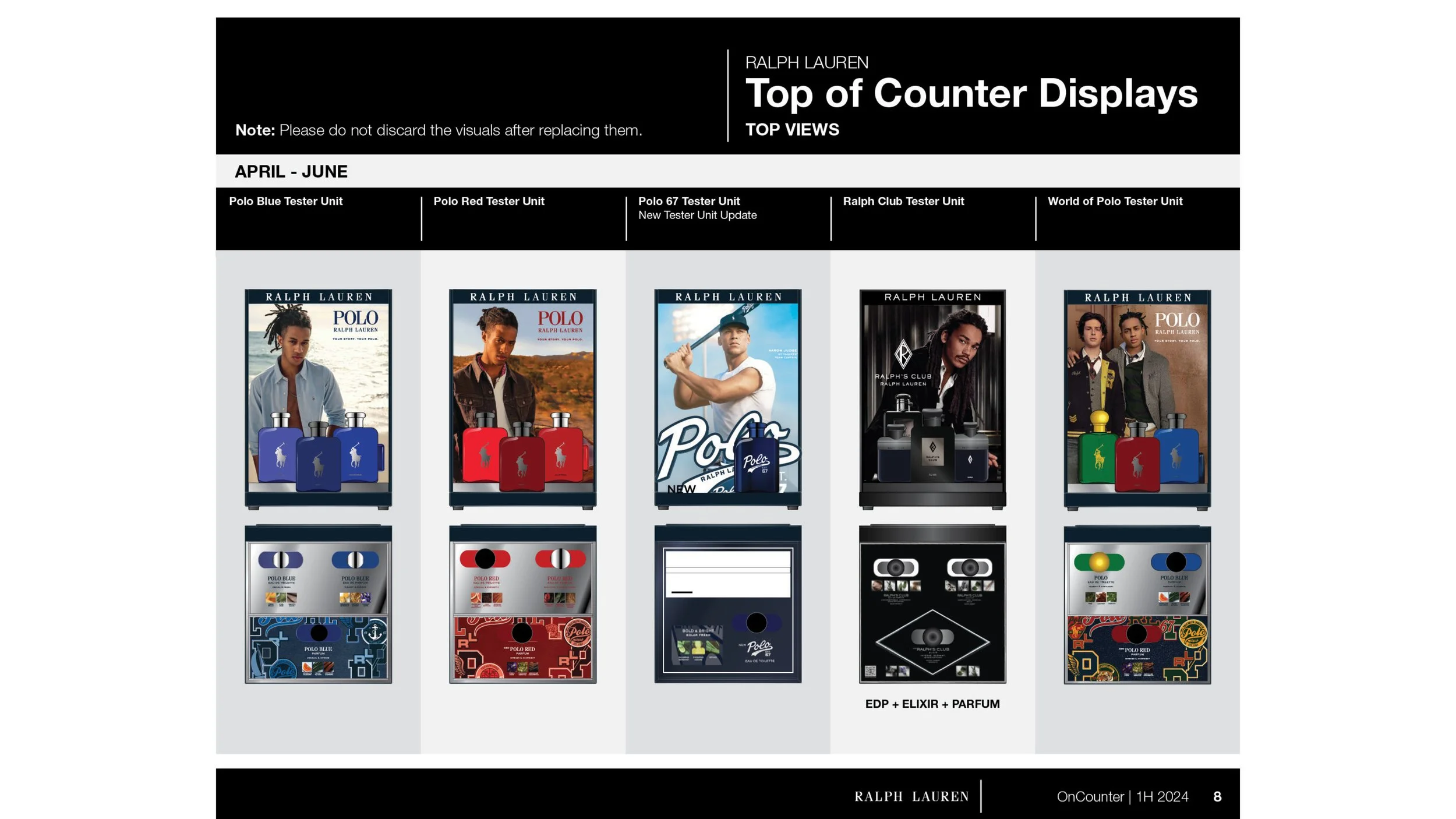Click the diamond logo on Ralph's Club poster
The width and height of the screenshot is (1456, 819).
point(903,354)
